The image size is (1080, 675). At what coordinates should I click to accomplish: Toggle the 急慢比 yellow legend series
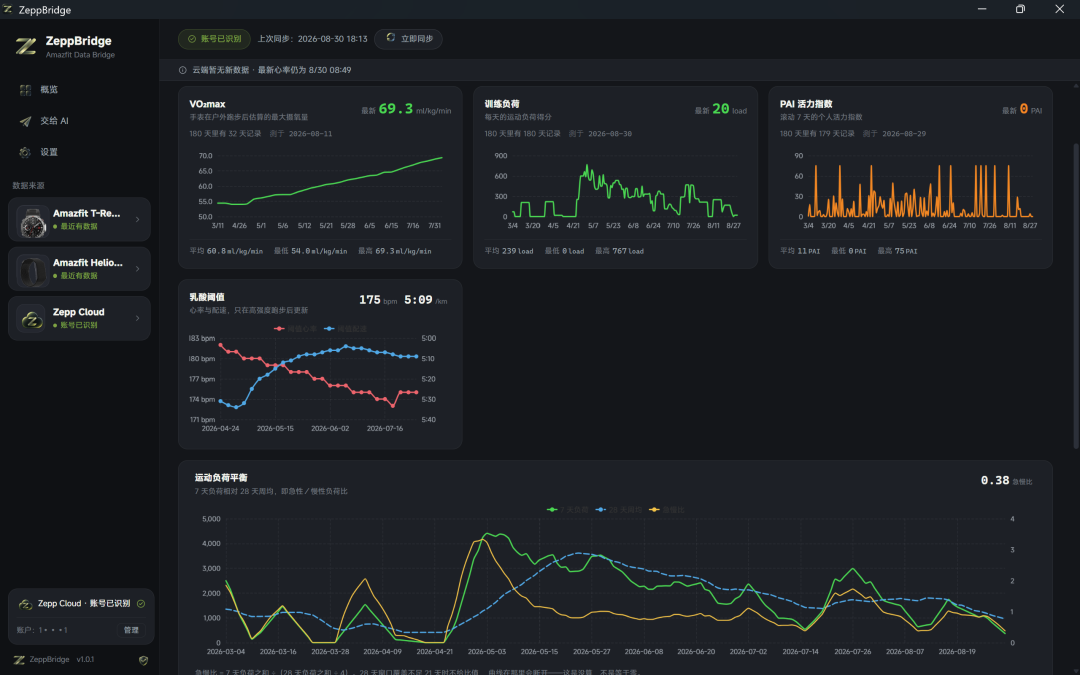point(667,510)
